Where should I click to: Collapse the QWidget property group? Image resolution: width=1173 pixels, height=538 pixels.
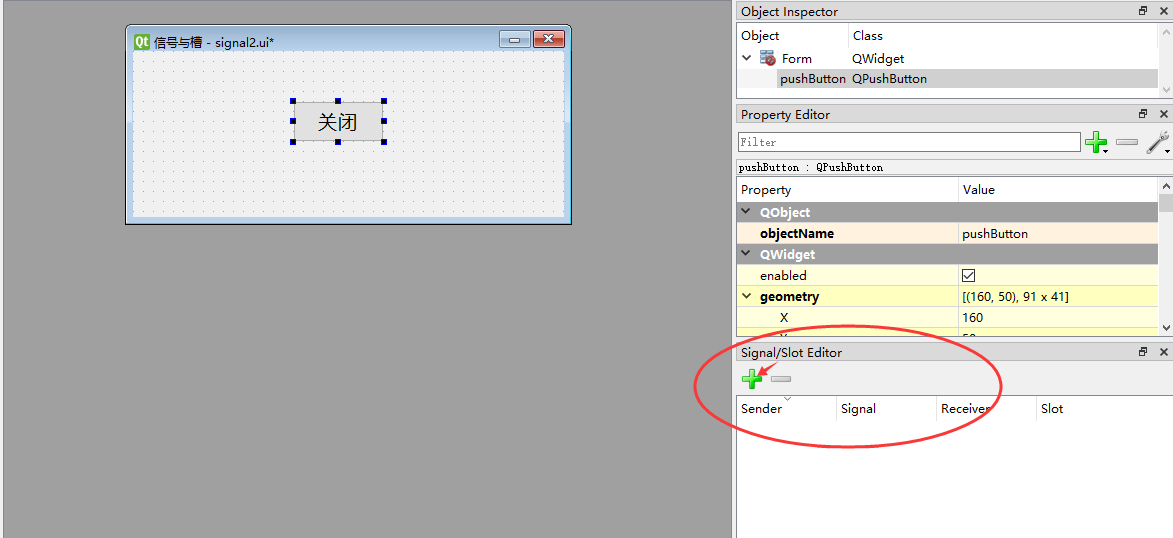pos(747,254)
